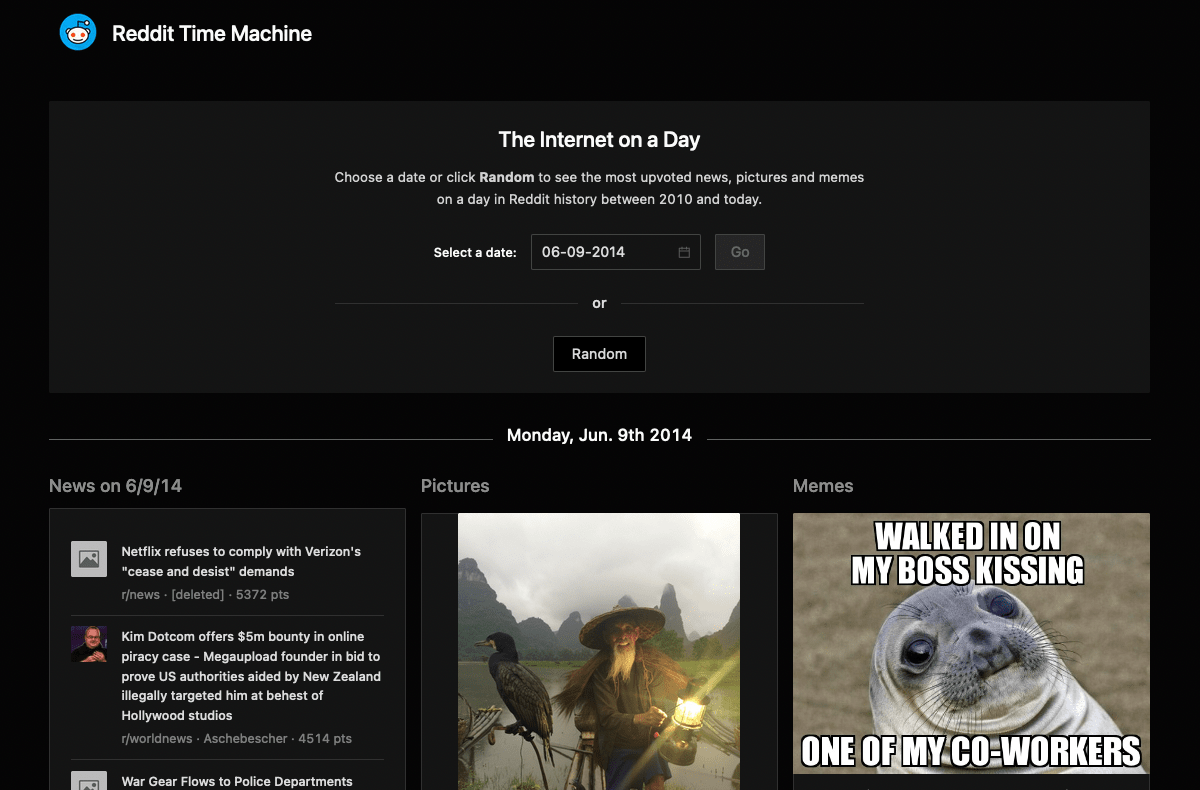Click the Kim Dotcom article thumbnail icon

88,644
